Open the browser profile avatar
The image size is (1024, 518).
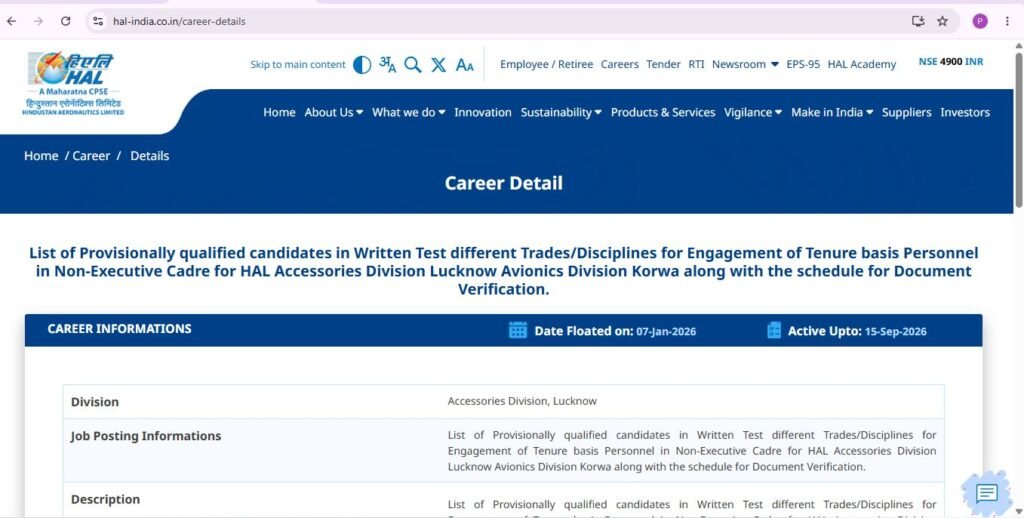[x=980, y=21]
